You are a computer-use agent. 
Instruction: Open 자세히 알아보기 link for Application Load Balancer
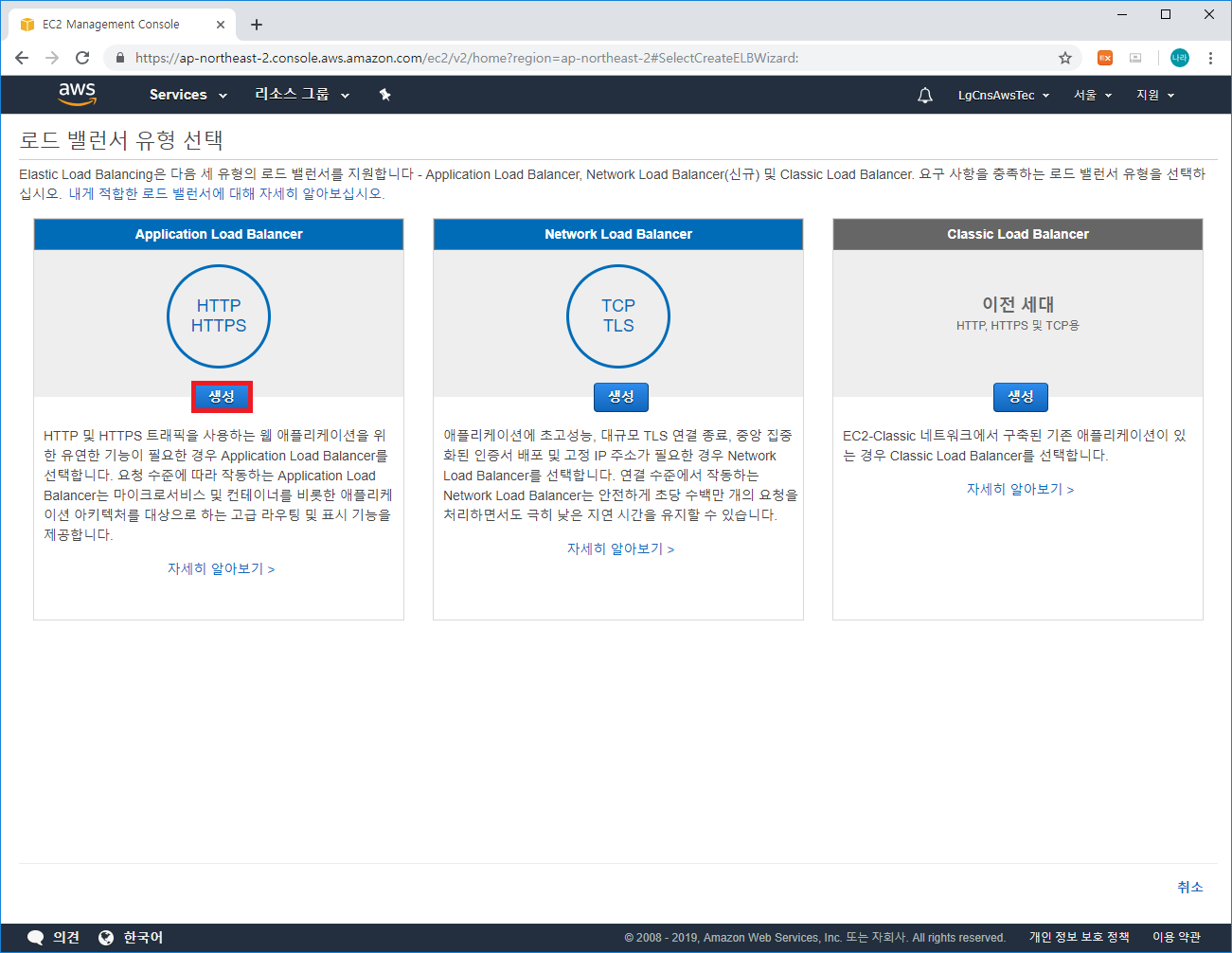click(222, 568)
